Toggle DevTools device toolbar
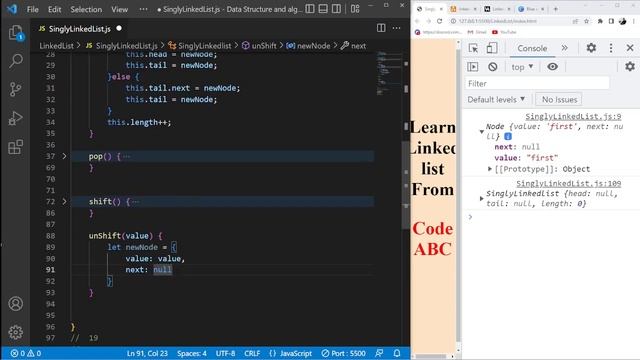The image size is (640, 360). pos(492,48)
